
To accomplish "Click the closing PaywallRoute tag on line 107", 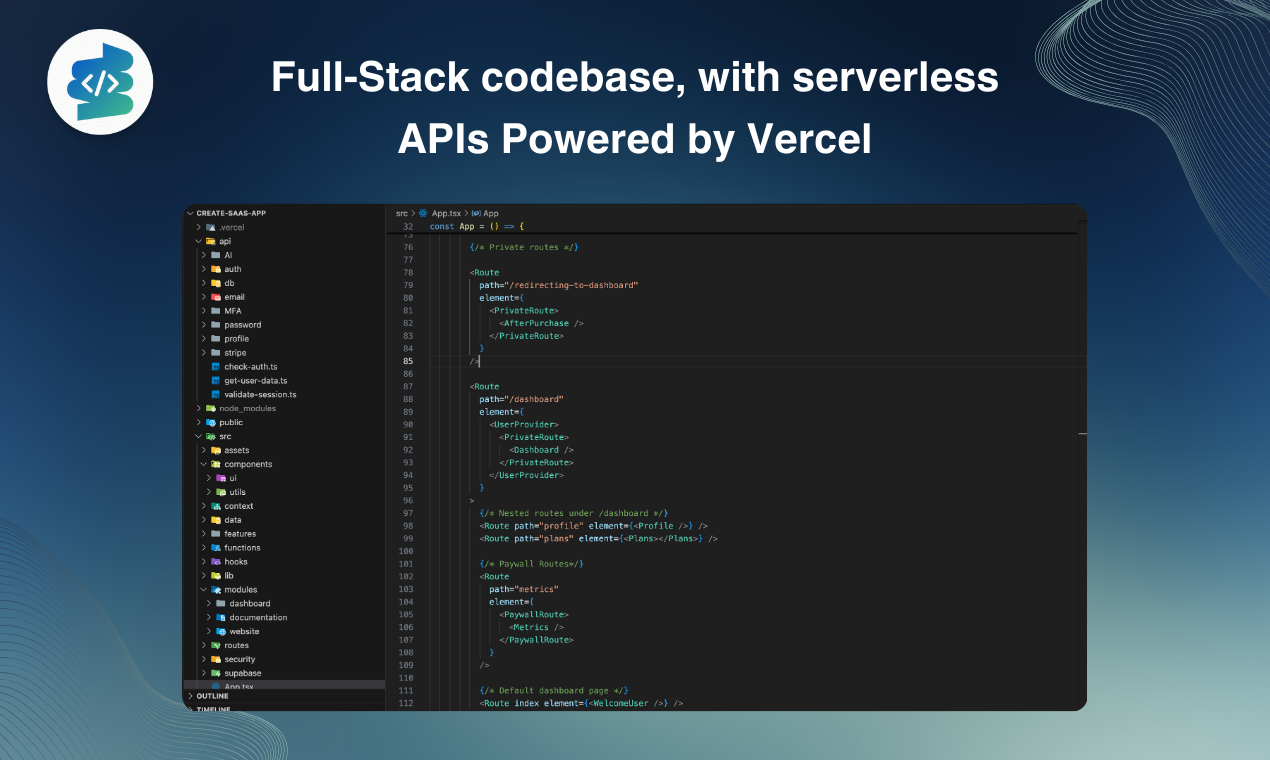I will 536,640.
